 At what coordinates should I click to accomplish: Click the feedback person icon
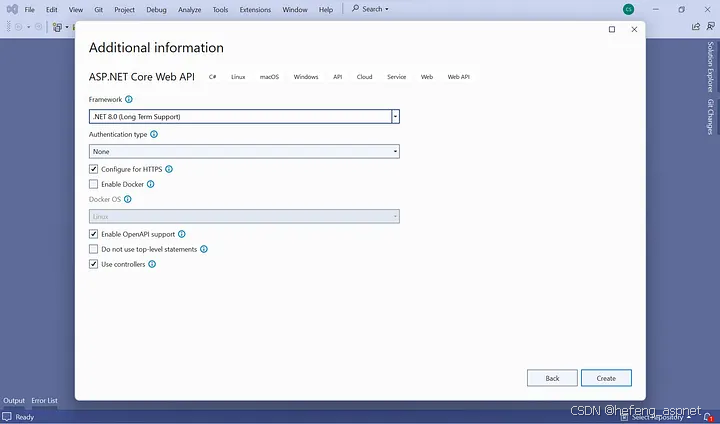coord(711,27)
